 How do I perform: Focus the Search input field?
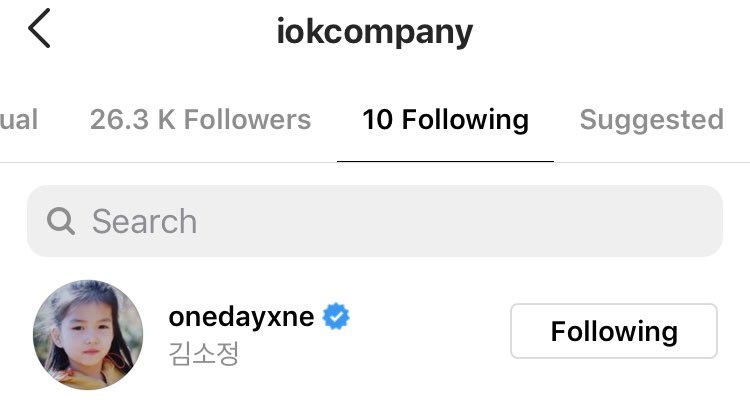(375, 221)
